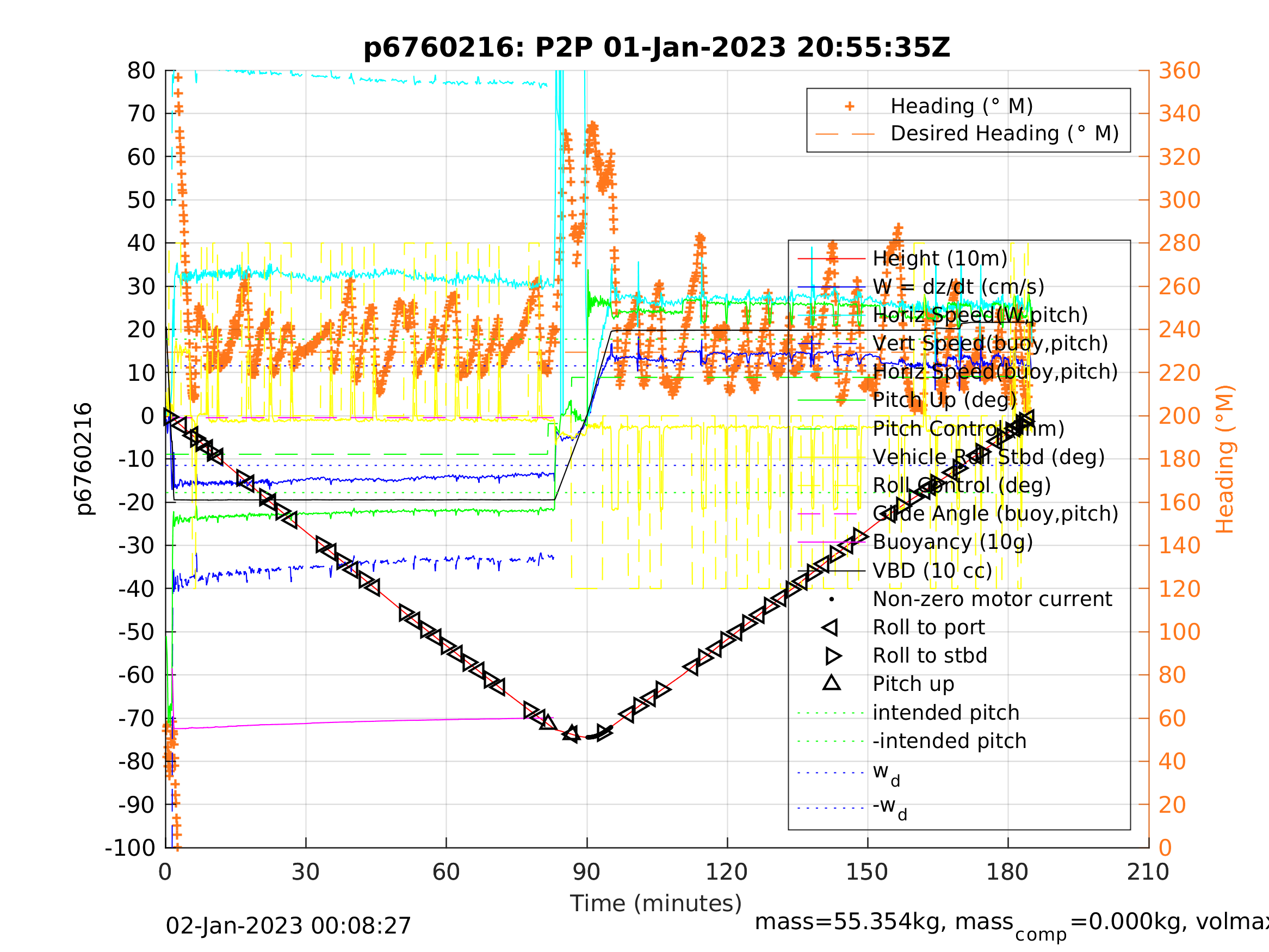The image size is (1269, 952).
Task: Click the 'Roll to stbd' triangle legend icon
Action: pos(833,656)
